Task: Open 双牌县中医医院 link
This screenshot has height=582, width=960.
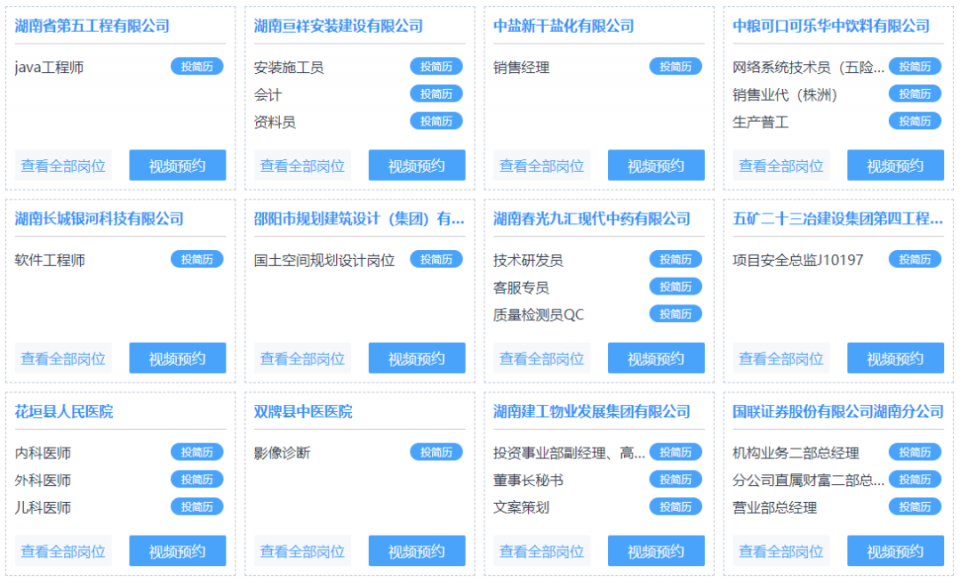Action: [x=303, y=411]
